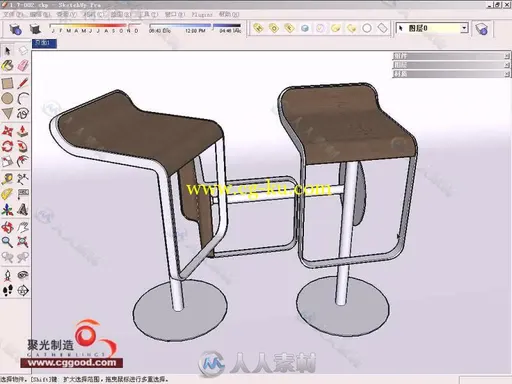
Task: Choose the Rotate tool
Action: 8,146
